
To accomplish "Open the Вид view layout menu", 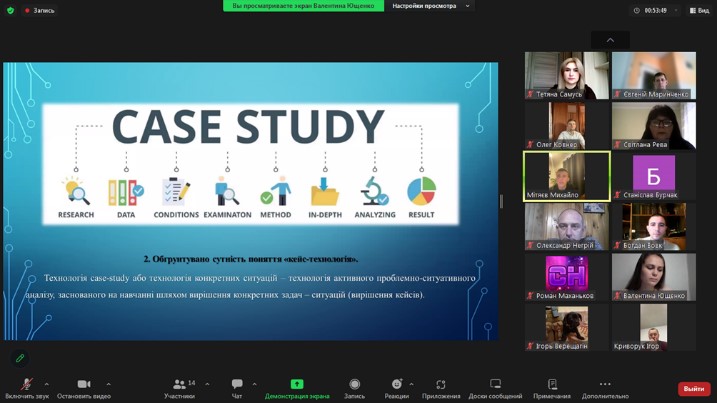I will click(701, 10).
